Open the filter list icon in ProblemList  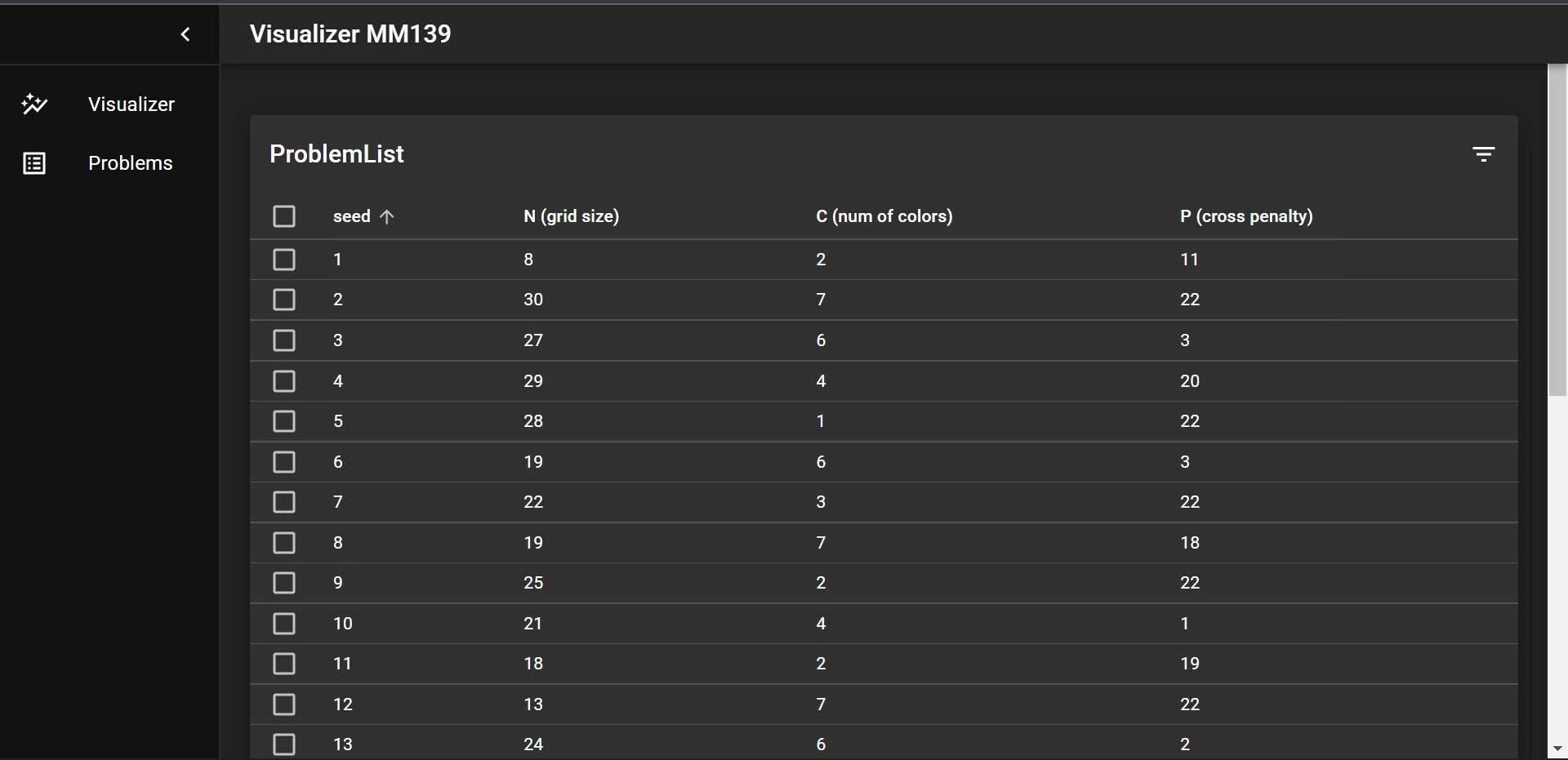point(1483,154)
